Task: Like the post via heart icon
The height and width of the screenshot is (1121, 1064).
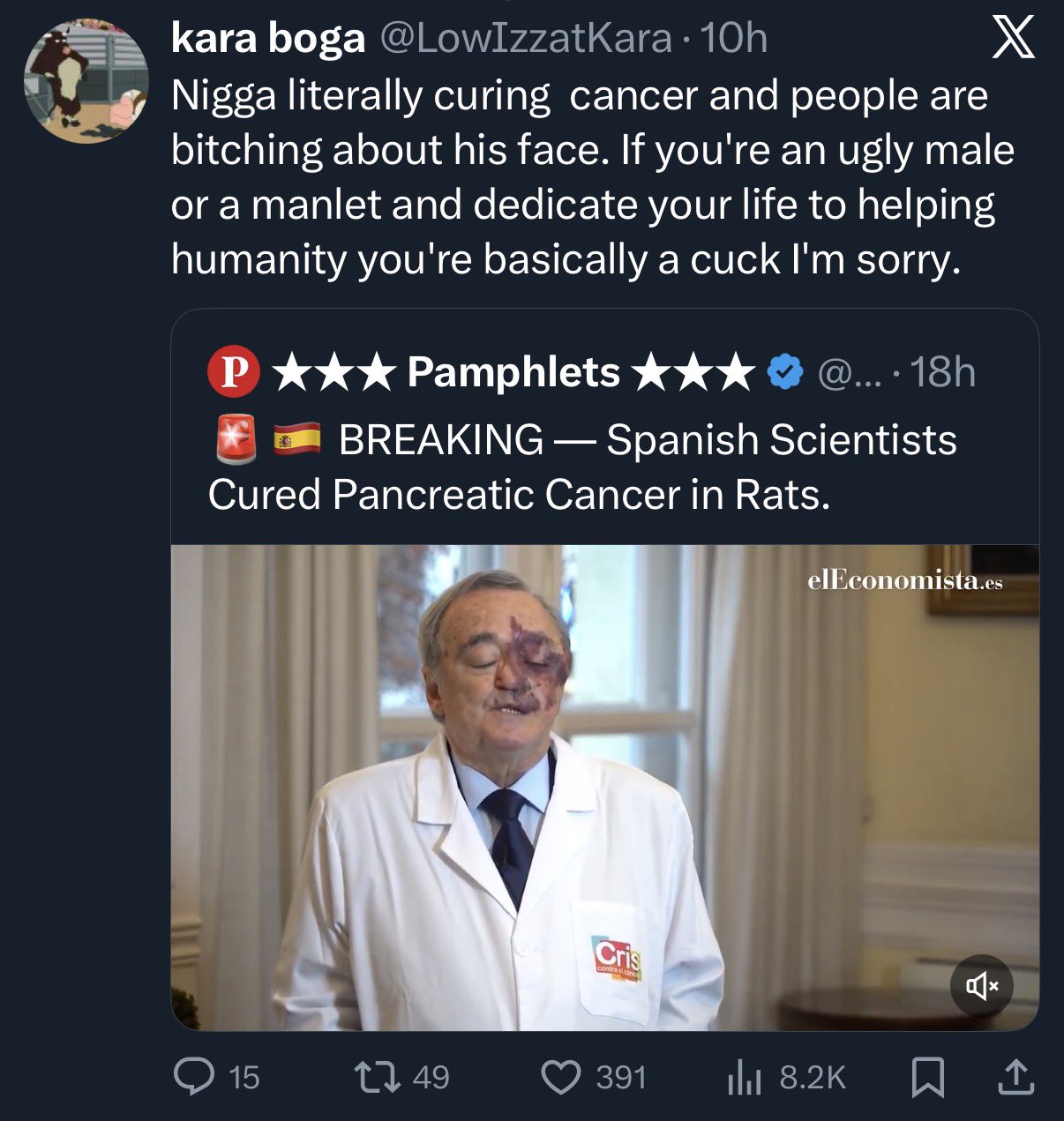Action: click(x=560, y=1077)
